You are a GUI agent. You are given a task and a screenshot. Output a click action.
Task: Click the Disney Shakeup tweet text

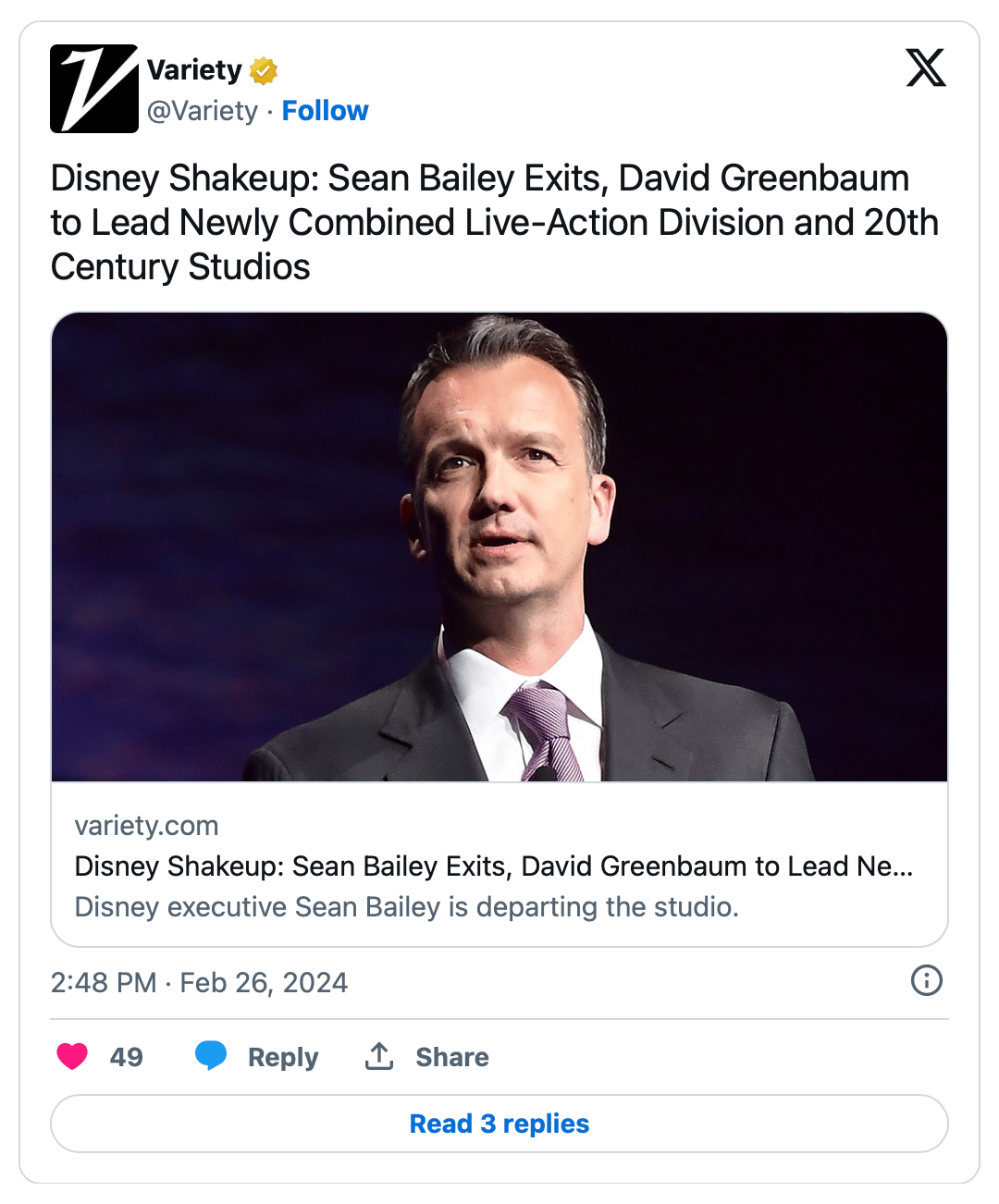point(494,222)
